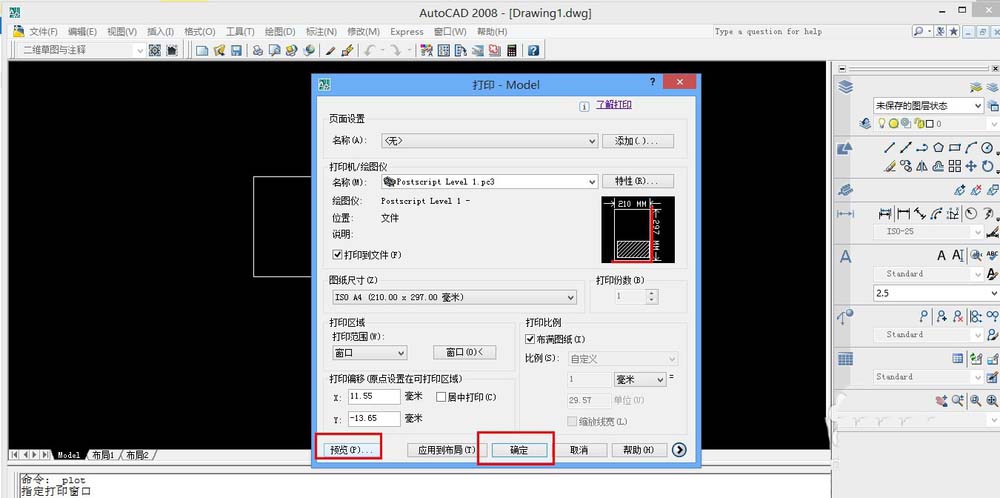
Task: Click the Open file toolbar icon
Action: point(219,50)
